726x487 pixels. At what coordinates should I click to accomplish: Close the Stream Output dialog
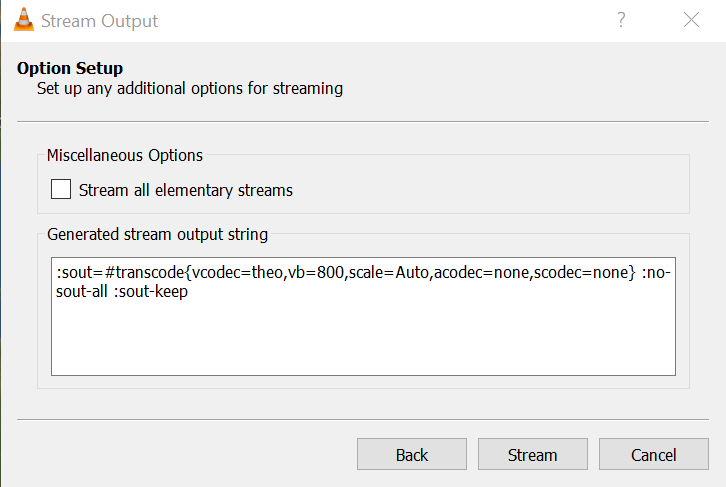pos(691,20)
